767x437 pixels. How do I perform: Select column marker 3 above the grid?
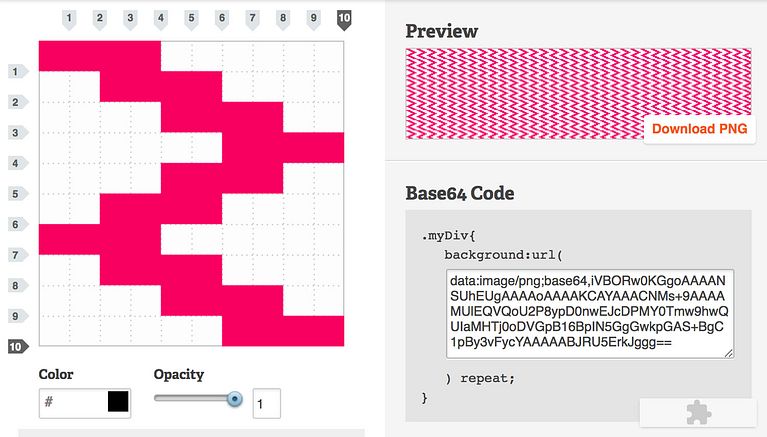click(x=130, y=18)
